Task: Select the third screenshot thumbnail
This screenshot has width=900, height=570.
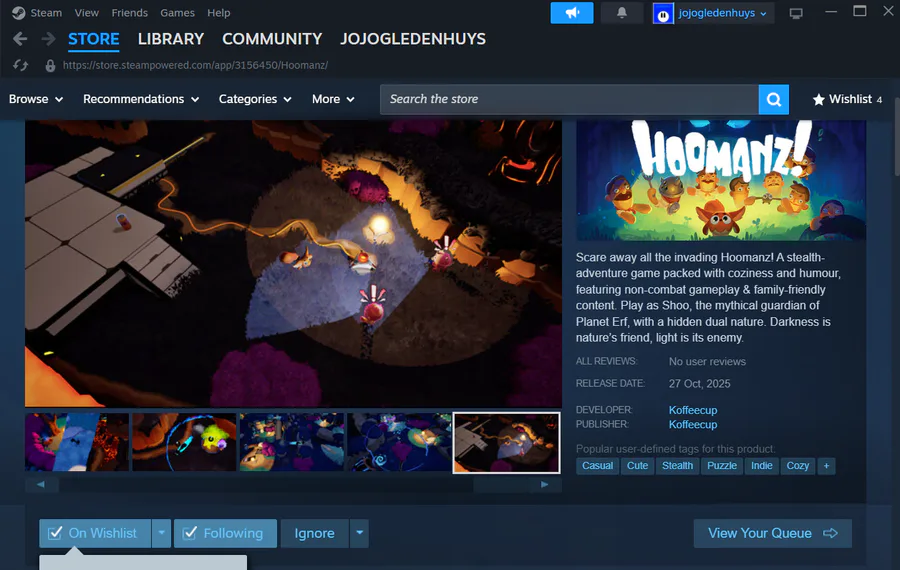Action: [x=292, y=442]
